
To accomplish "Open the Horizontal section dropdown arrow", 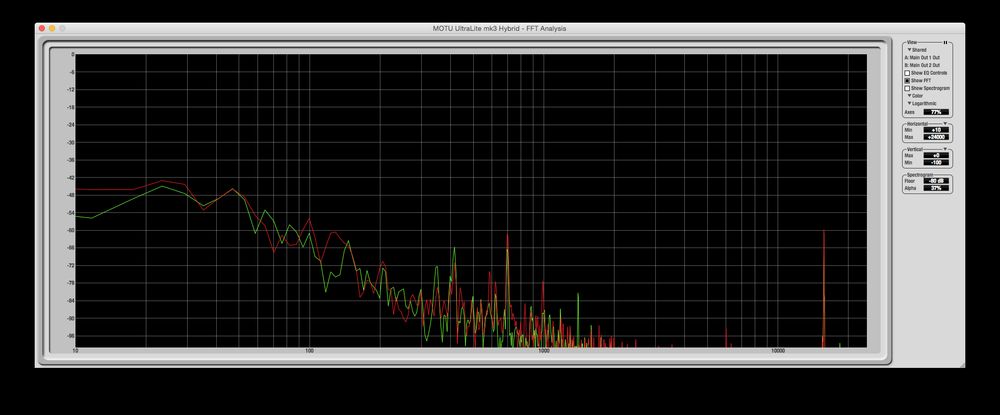I will (x=945, y=124).
